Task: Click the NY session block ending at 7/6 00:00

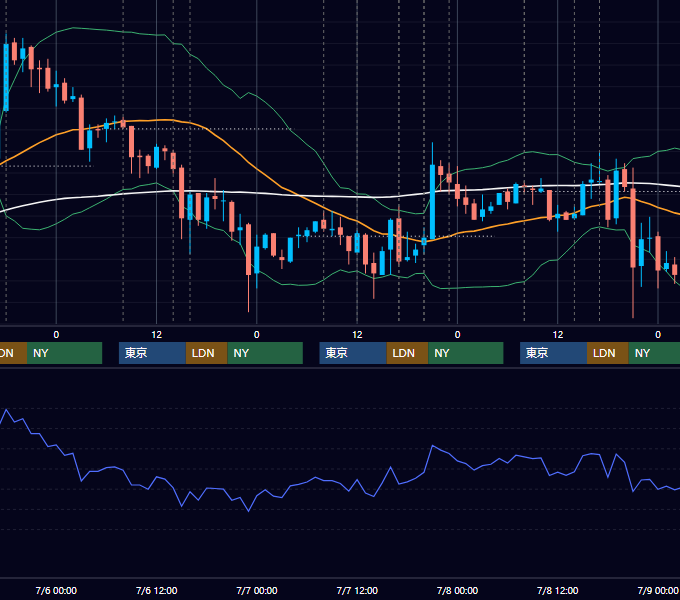Action: [65, 353]
